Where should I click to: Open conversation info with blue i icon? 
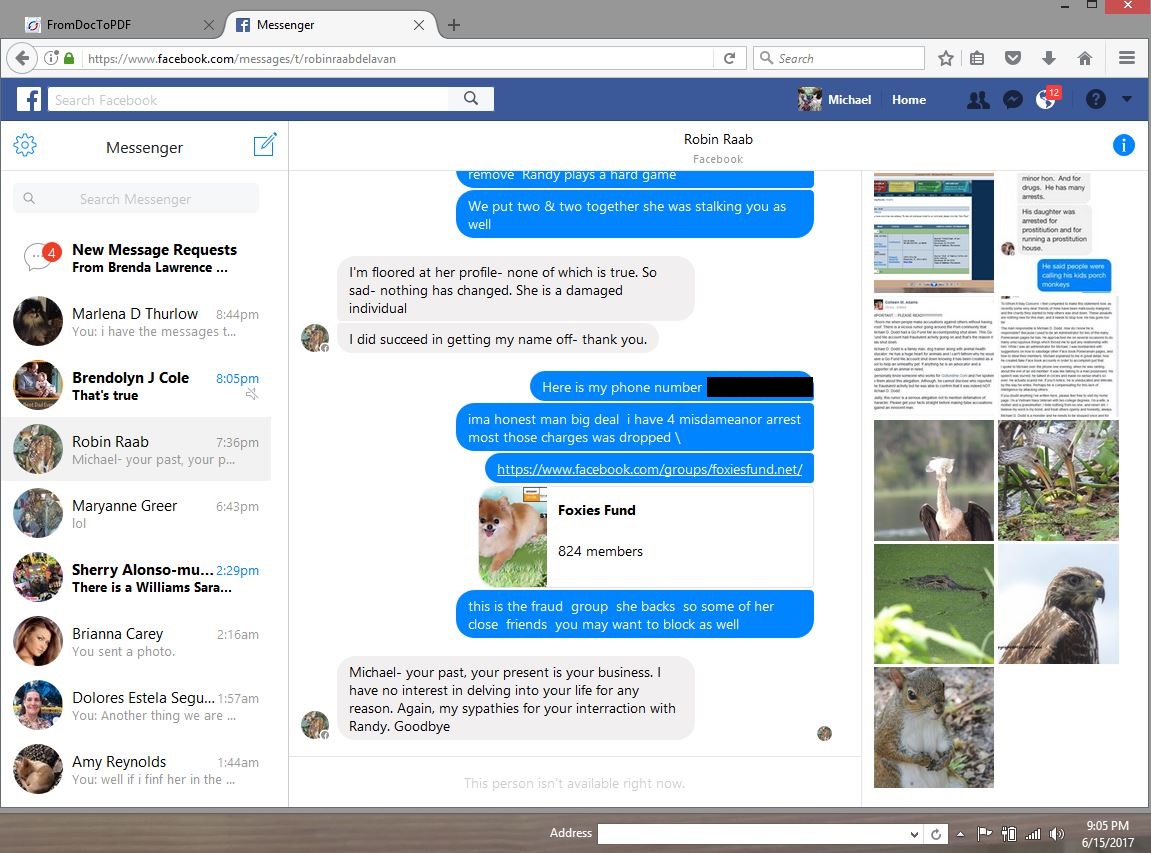click(1123, 145)
